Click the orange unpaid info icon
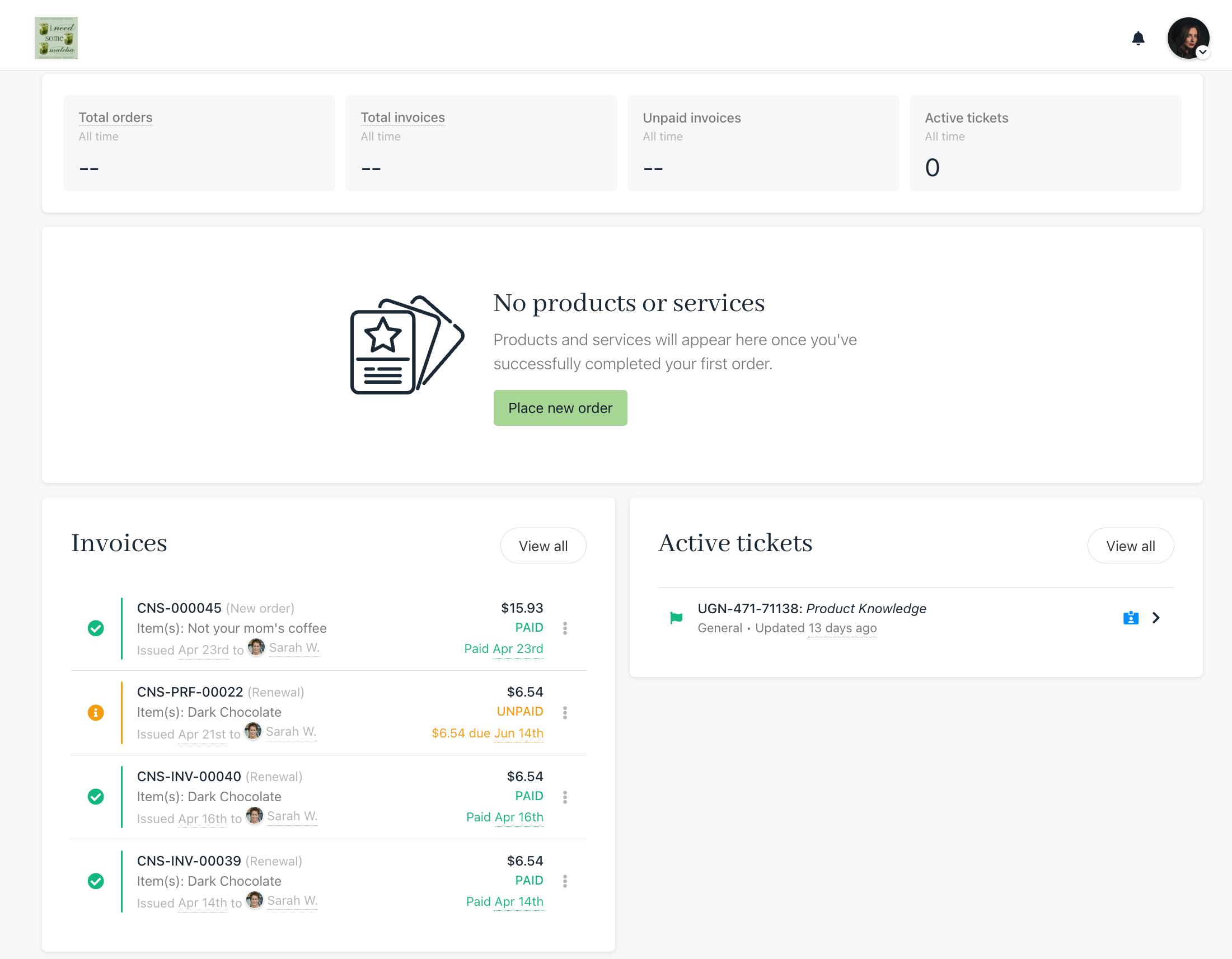 [x=96, y=713]
